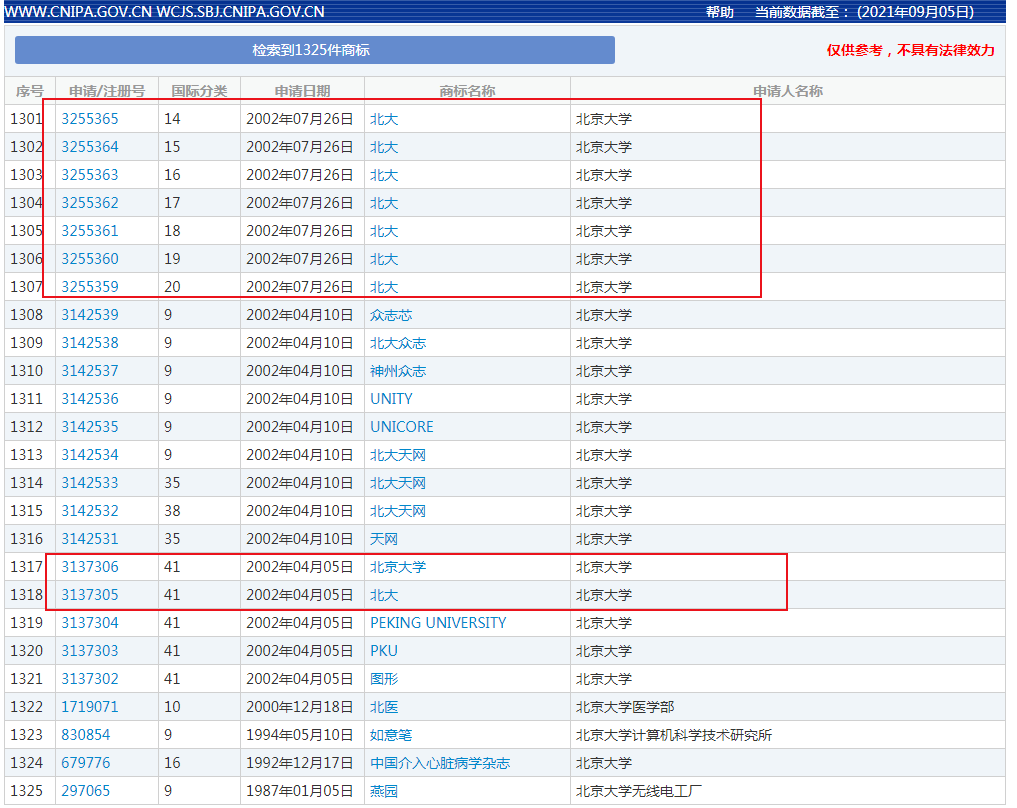Click the 检索到1325件商标 result bar
Screen dimensions: 1017x808
315,50
